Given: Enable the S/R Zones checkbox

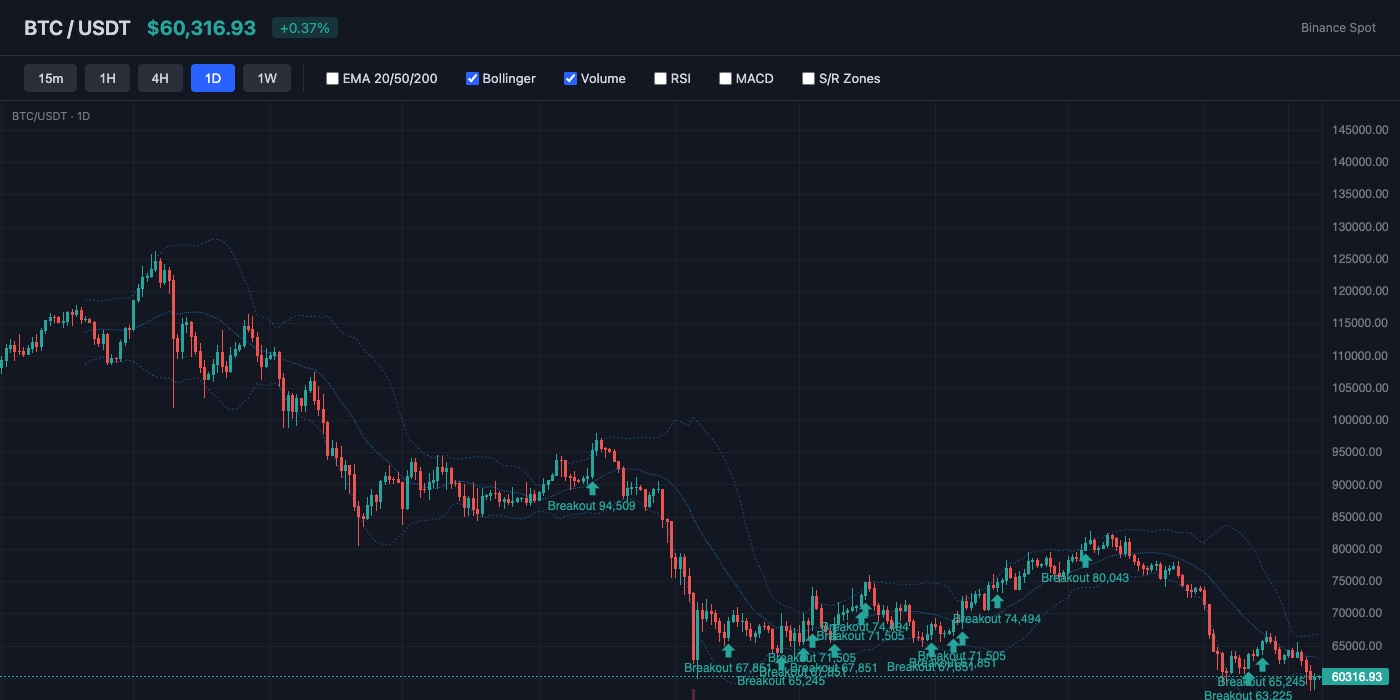Looking at the screenshot, I should click(808, 78).
